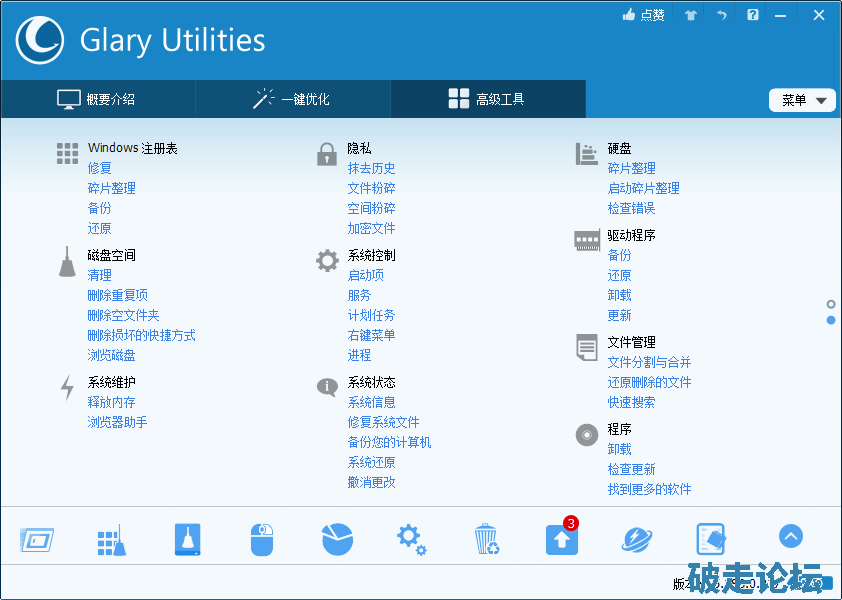Click the 删除重复项 link
Viewport: 842px width, 600px height.
(x=117, y=295)
